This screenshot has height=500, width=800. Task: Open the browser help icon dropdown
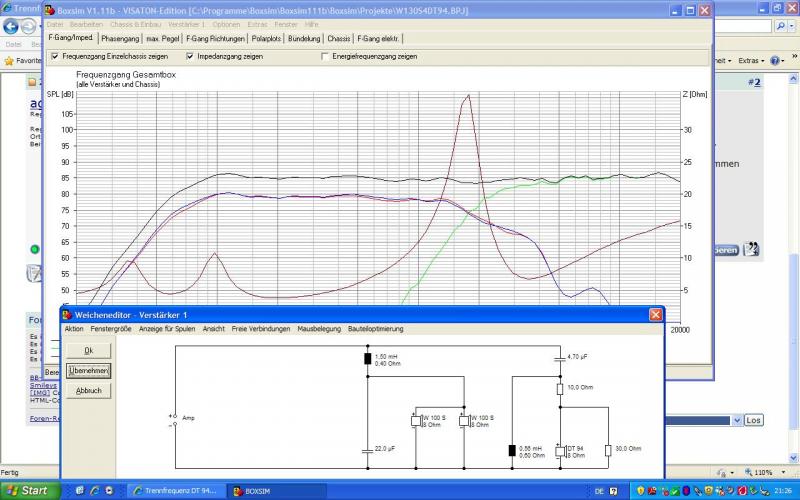point(784,61)
